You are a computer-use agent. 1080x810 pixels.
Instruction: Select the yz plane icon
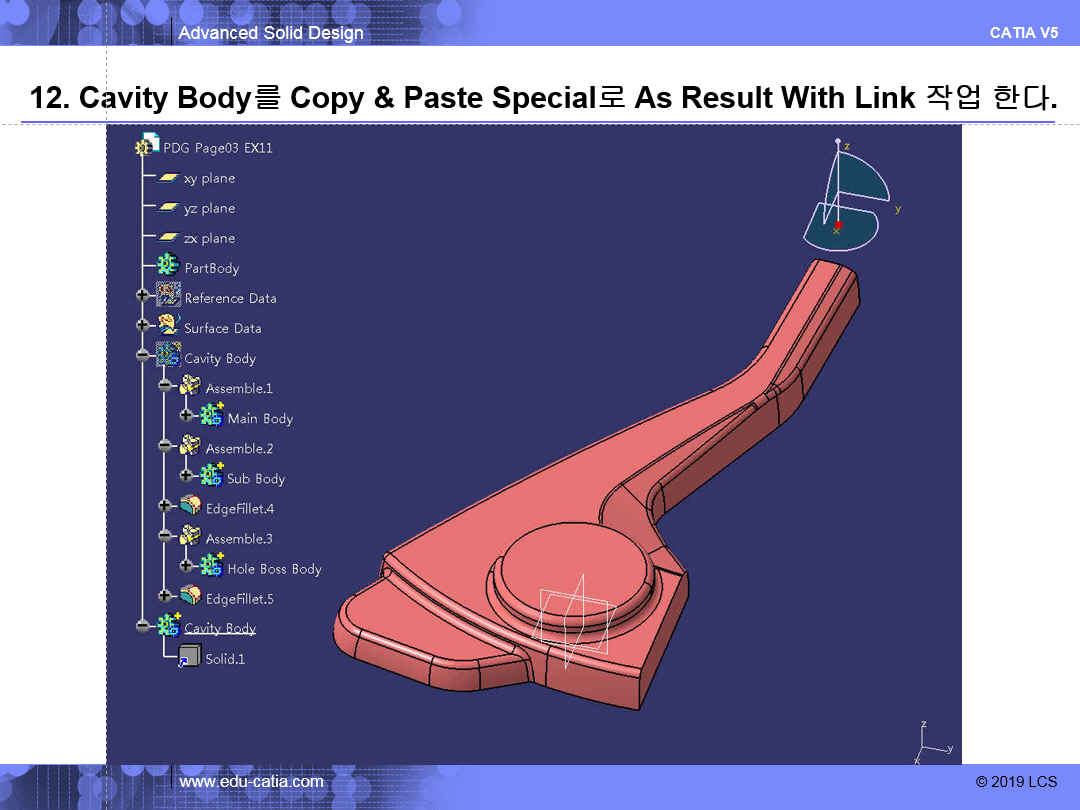pos(168,208)
